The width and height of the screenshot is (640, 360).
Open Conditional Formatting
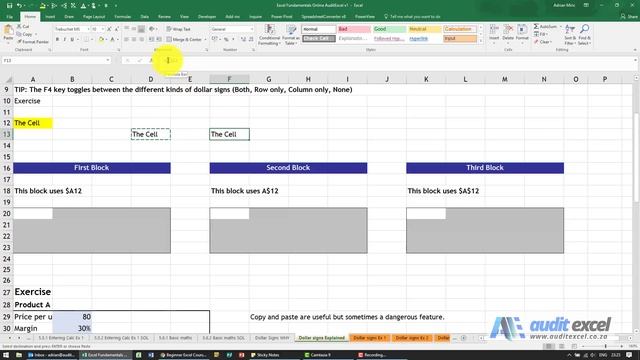[x=269, y=35]
